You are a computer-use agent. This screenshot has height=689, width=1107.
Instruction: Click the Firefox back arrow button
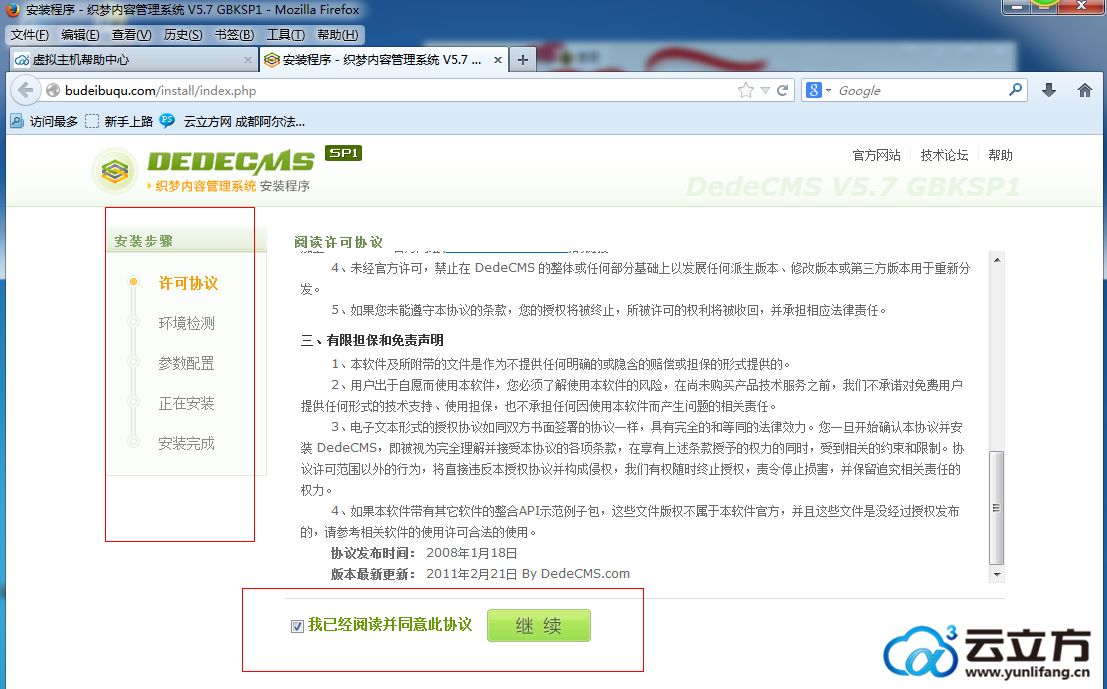[25, 90]
